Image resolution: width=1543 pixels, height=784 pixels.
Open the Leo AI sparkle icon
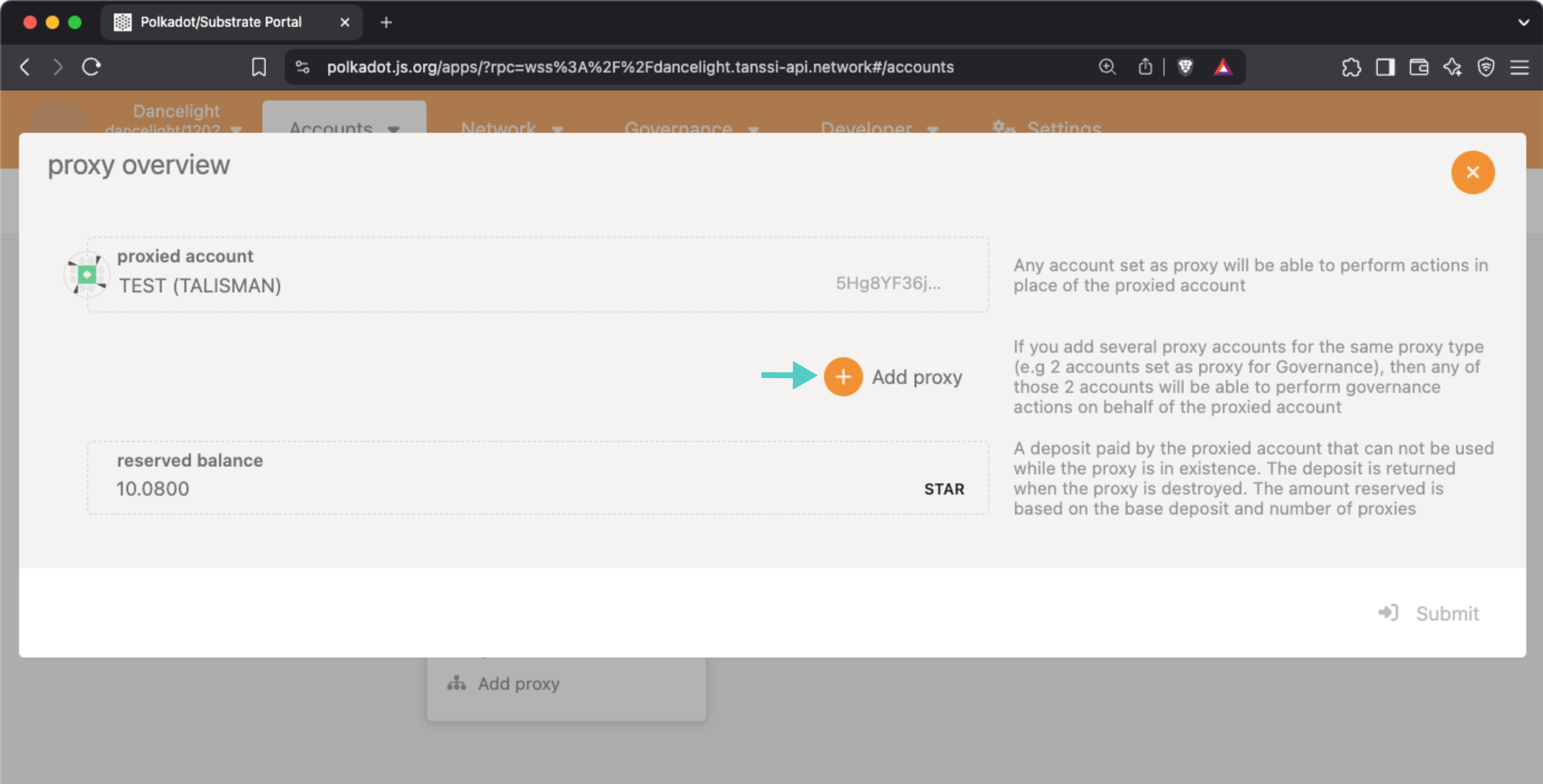point(1452,67)
